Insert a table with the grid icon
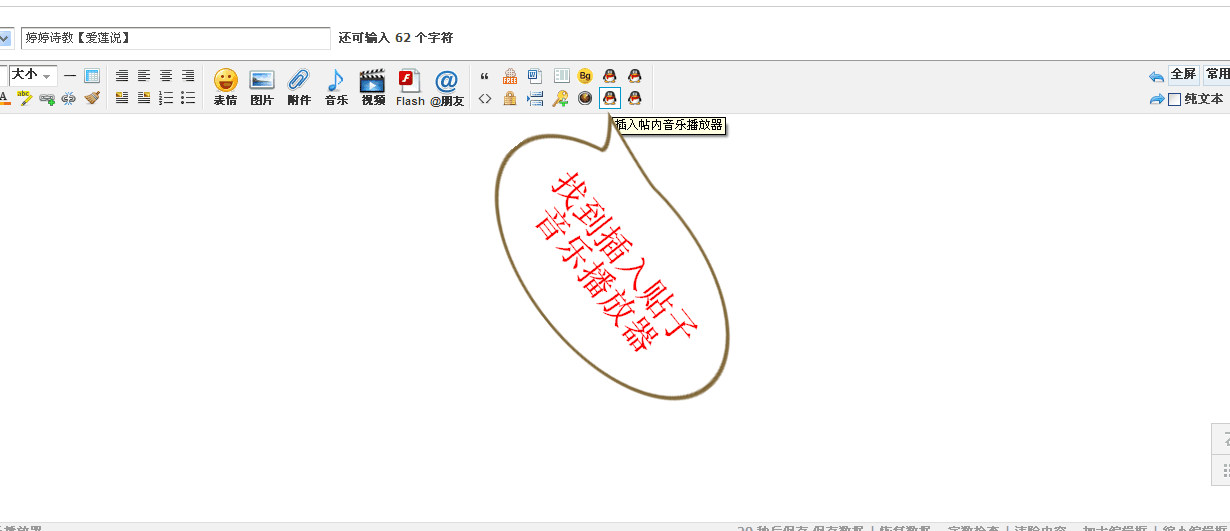 coord(92,76)
